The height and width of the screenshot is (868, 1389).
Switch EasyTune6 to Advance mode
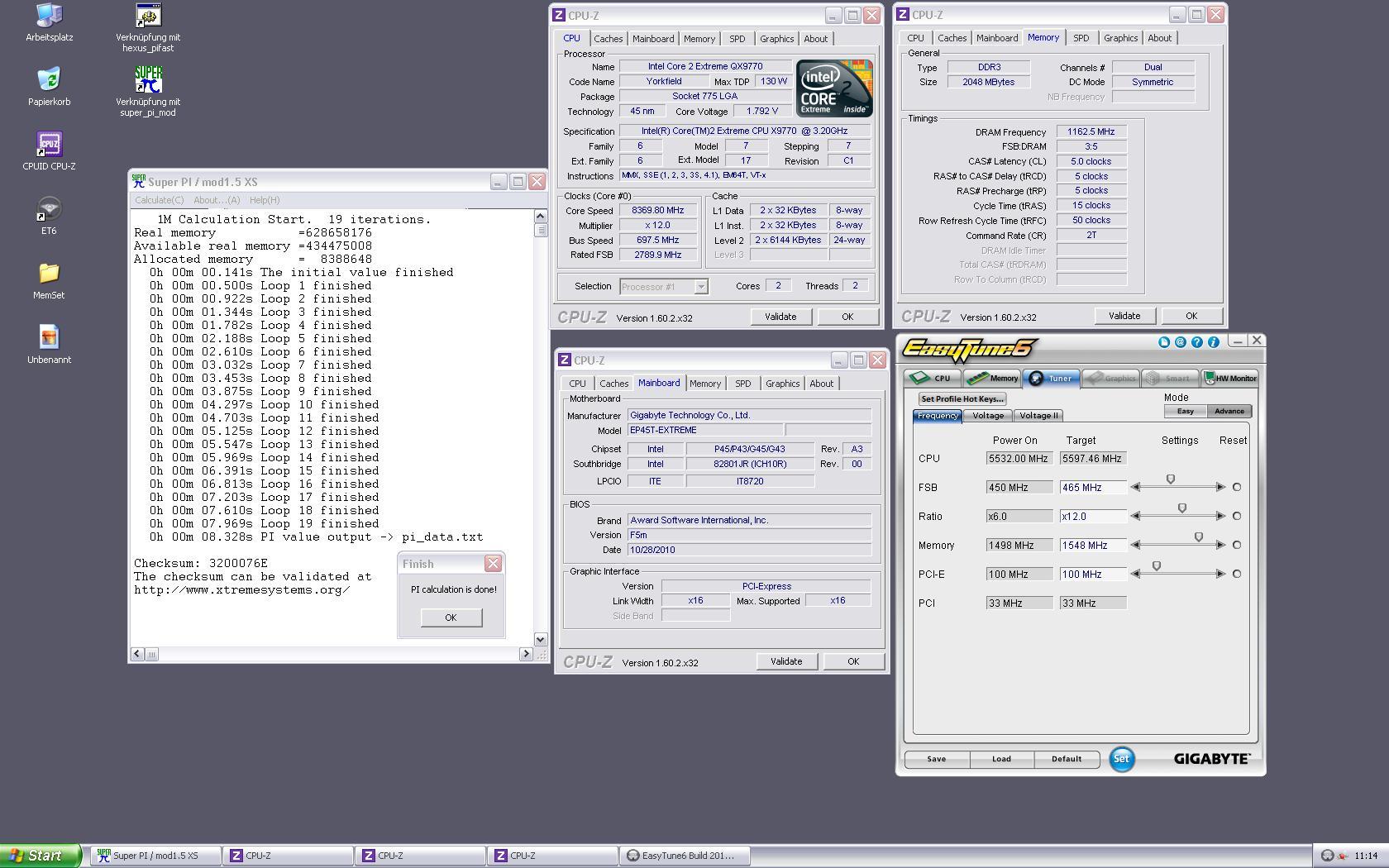tap(1229, 411)
